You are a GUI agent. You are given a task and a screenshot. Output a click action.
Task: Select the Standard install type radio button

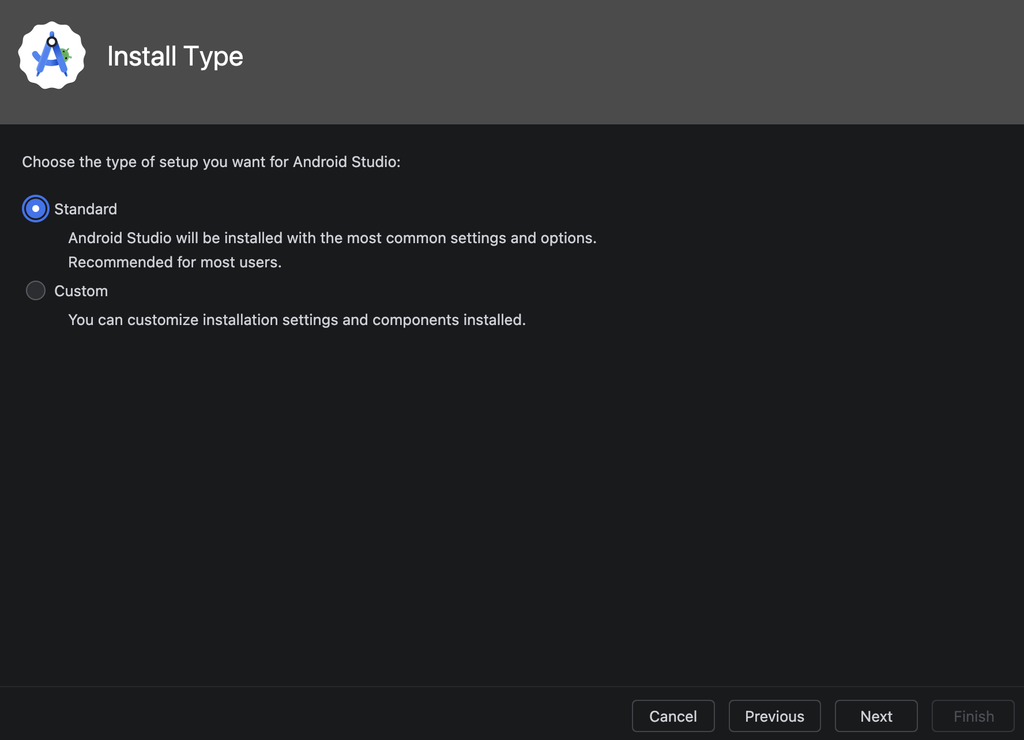point(35,209)
